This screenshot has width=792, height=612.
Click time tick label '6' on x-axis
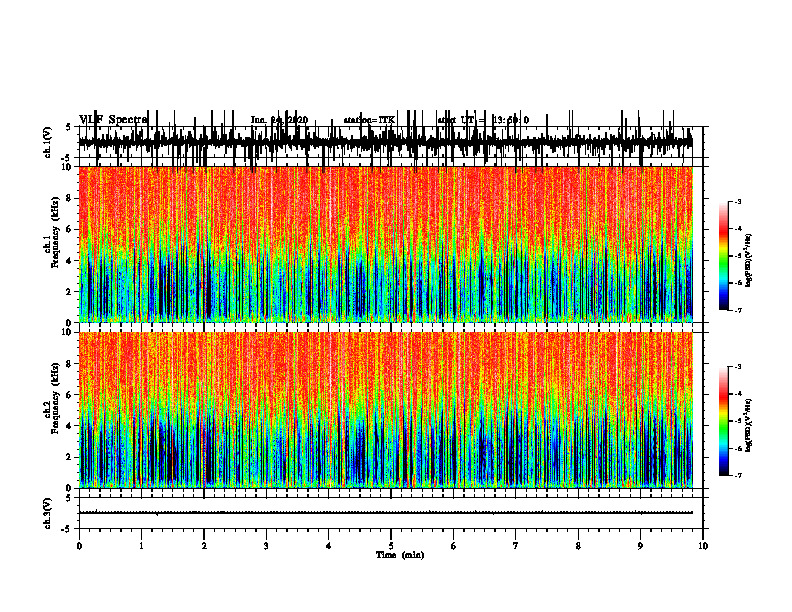(453, 546)
